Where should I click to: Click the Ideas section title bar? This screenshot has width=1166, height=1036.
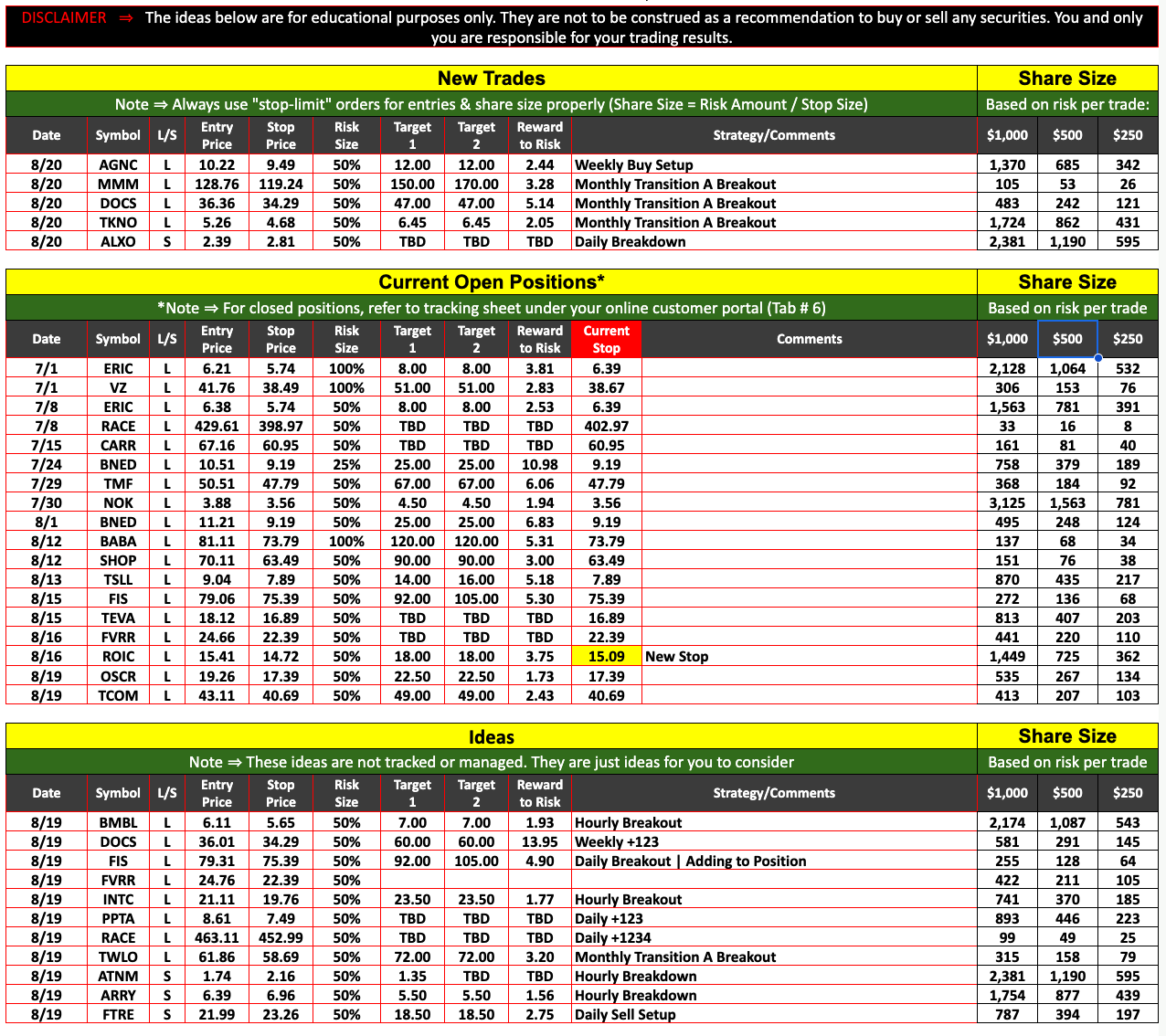pyautogui.click(x=491, y=737)
